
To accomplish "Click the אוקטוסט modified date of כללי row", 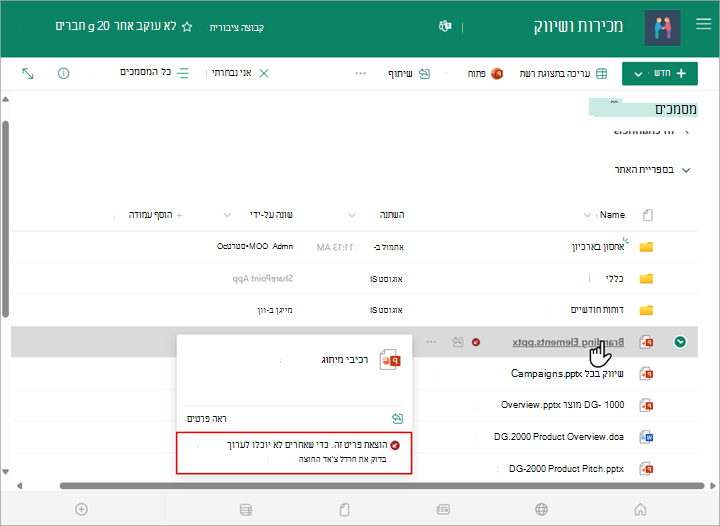I will [386, 279].
